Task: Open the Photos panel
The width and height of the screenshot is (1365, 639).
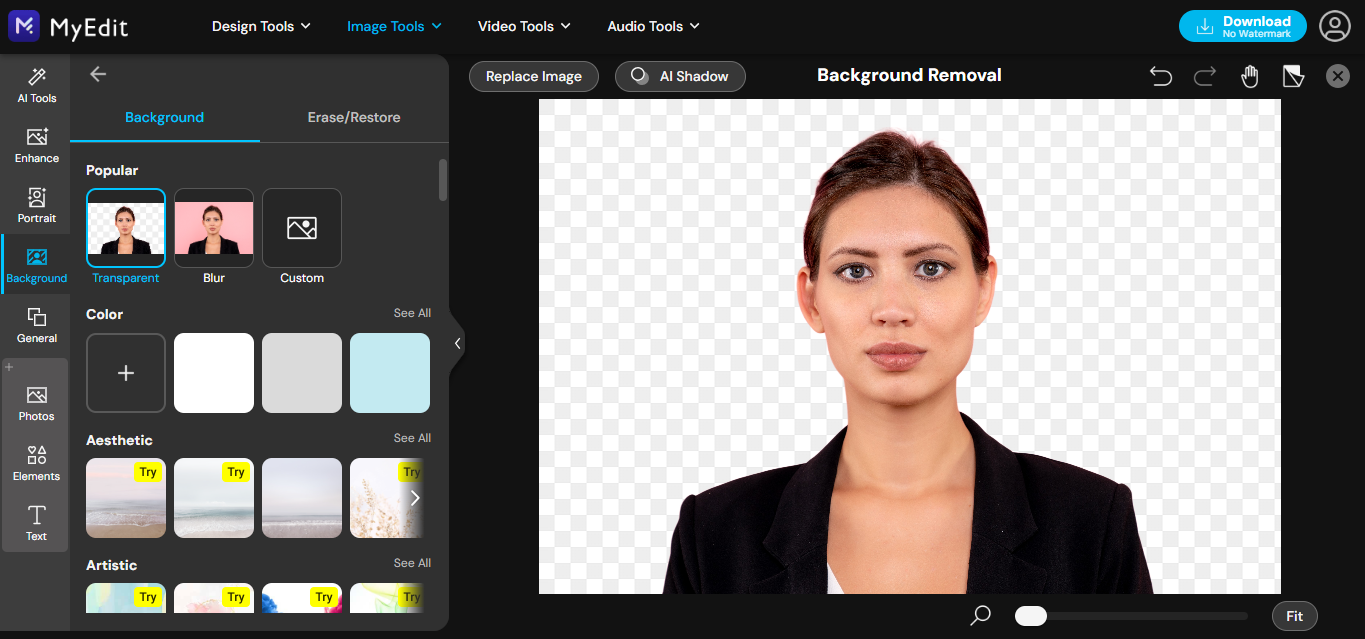Action: (36, 400)
